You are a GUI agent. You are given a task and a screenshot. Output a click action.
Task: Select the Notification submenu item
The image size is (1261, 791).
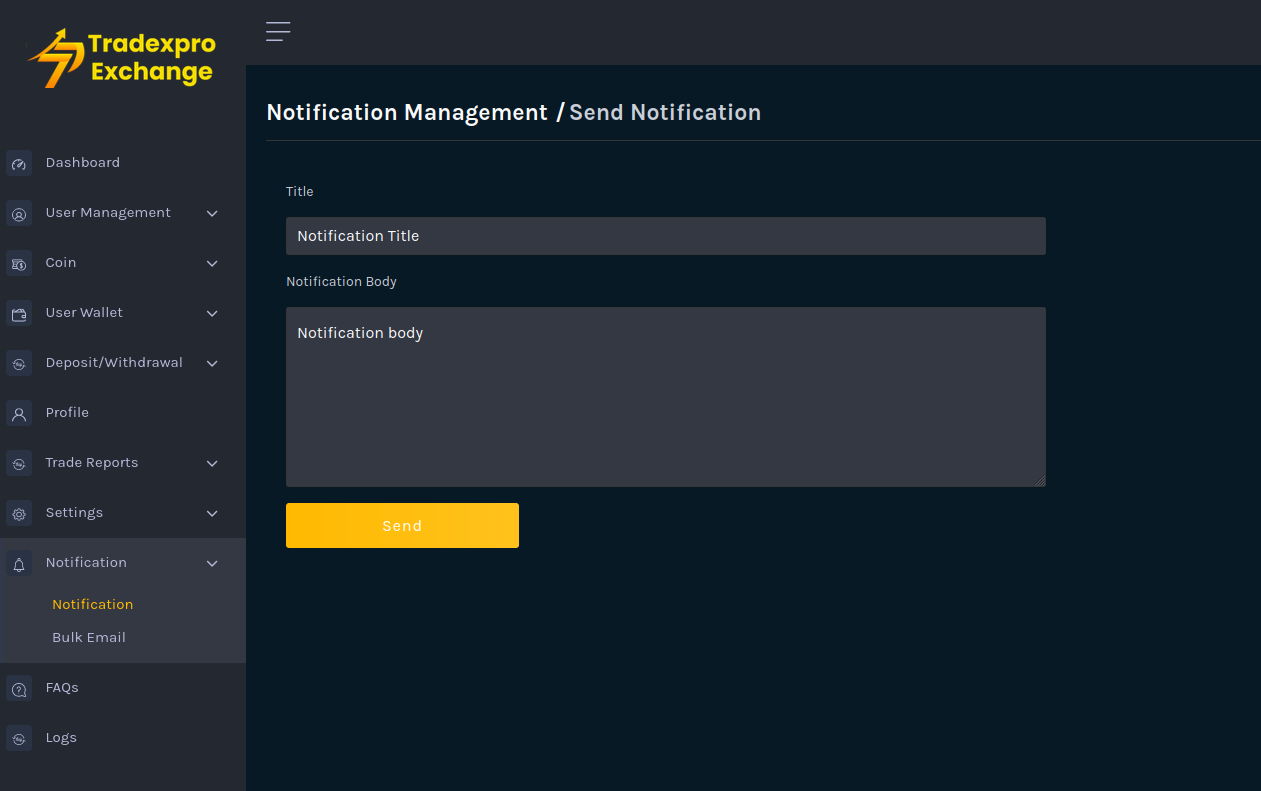(x=92, y=604)
